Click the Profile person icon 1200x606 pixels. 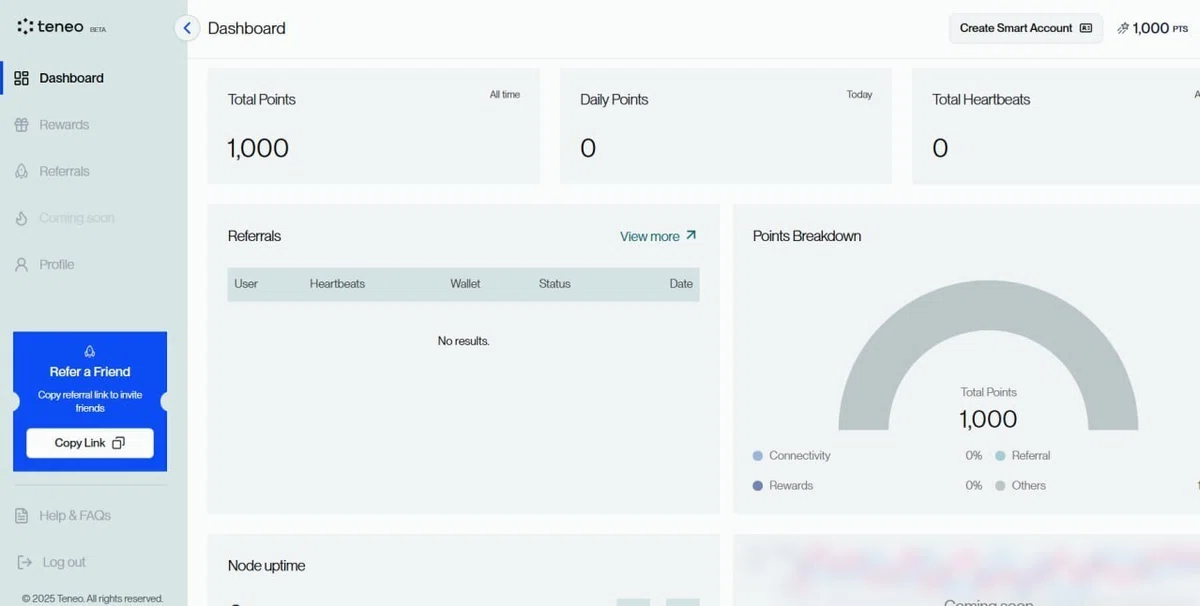tap(21, 264)
